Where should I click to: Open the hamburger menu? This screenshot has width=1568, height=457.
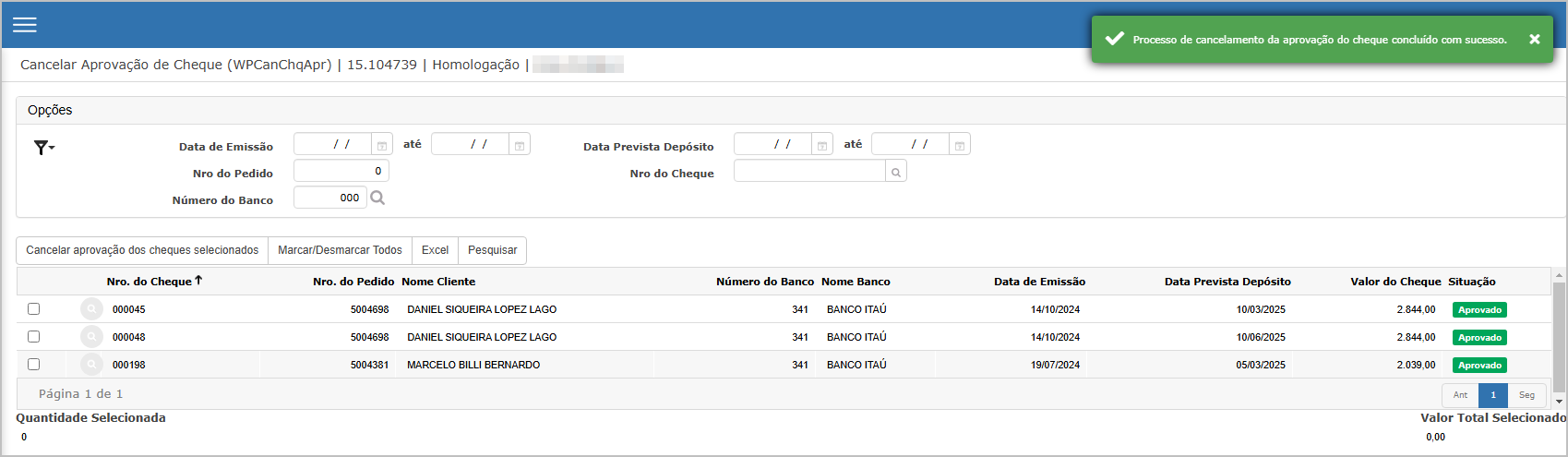(25, 25)
